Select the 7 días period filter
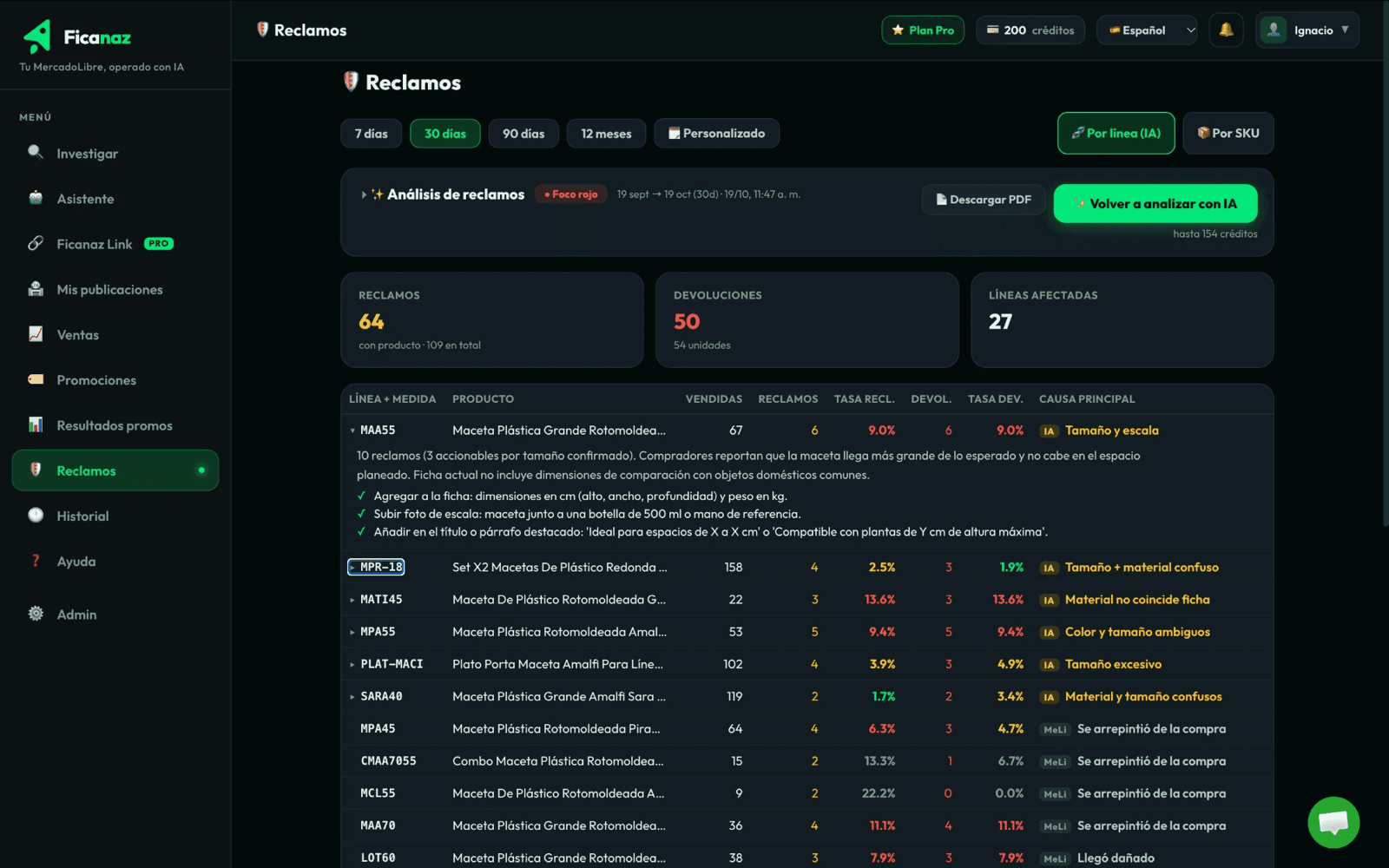This screenshot has height=868, width=1389. 371,134
